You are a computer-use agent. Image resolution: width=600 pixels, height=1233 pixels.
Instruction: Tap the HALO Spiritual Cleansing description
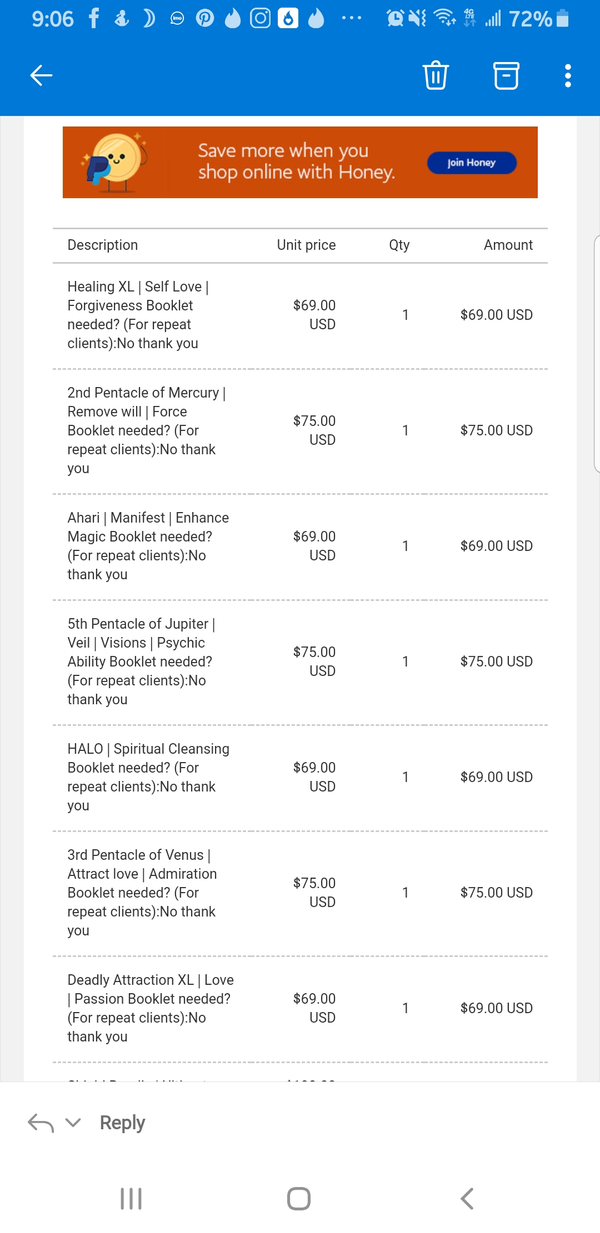click(148, 777)
